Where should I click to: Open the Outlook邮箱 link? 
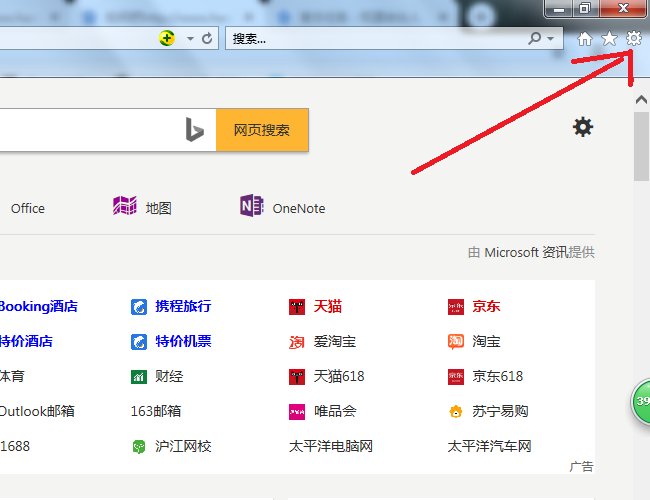[37, 411]
